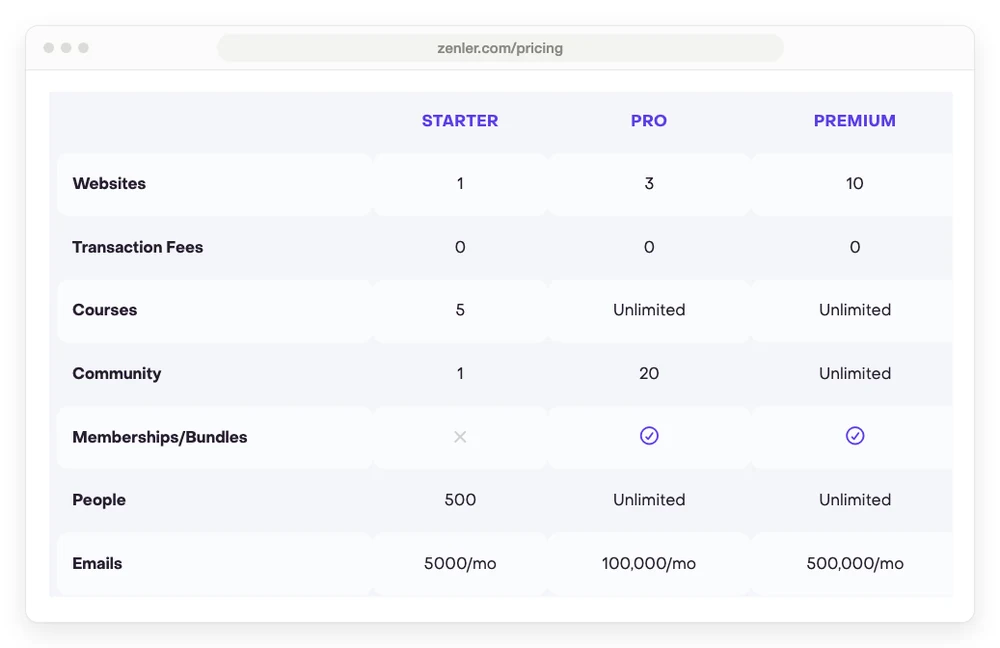Select the Starter People value 500
Viewport: 1000px width, 648px height.
460,499
